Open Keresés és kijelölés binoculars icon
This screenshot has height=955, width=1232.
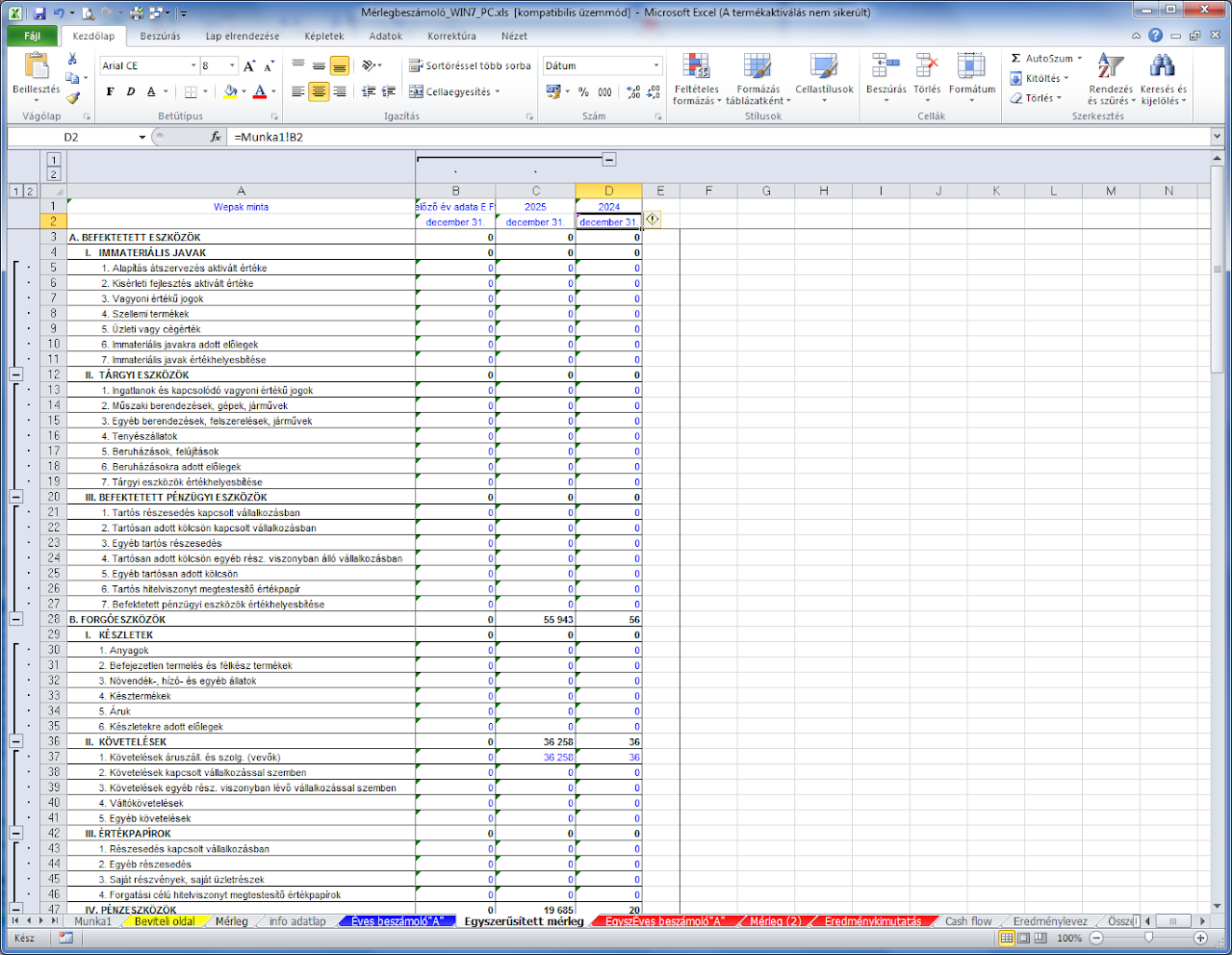[x=1163, y=79]
